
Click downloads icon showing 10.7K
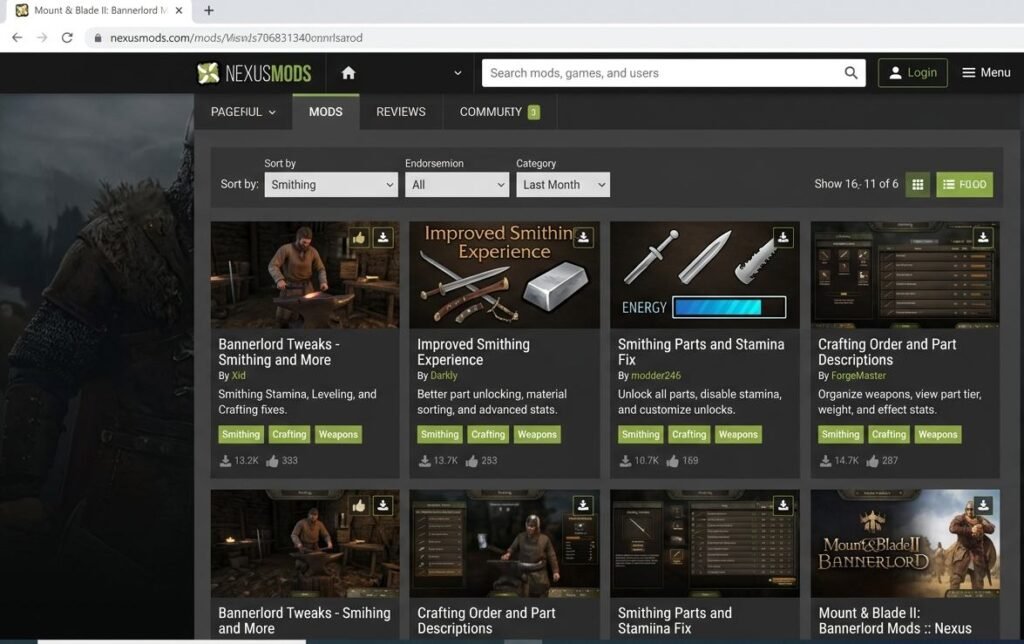tap(625, 461)
